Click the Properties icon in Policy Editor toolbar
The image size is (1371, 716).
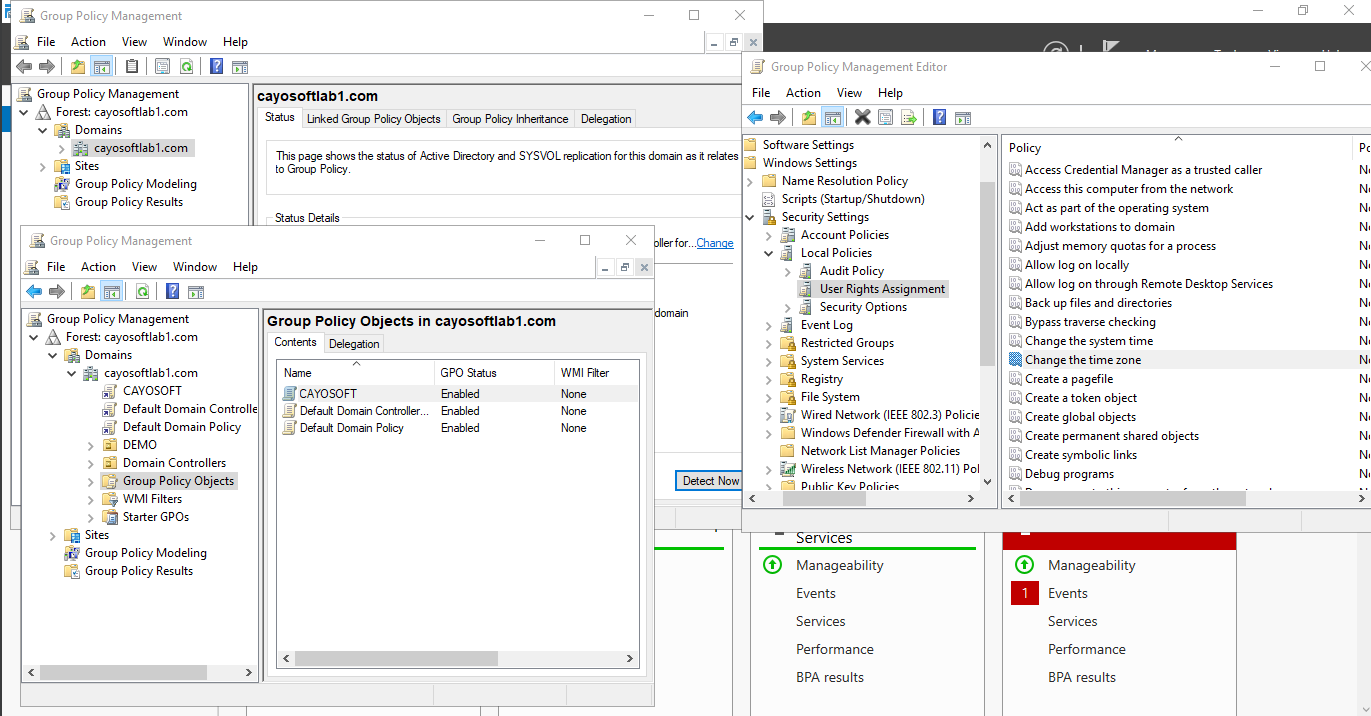tap(885, 117)
